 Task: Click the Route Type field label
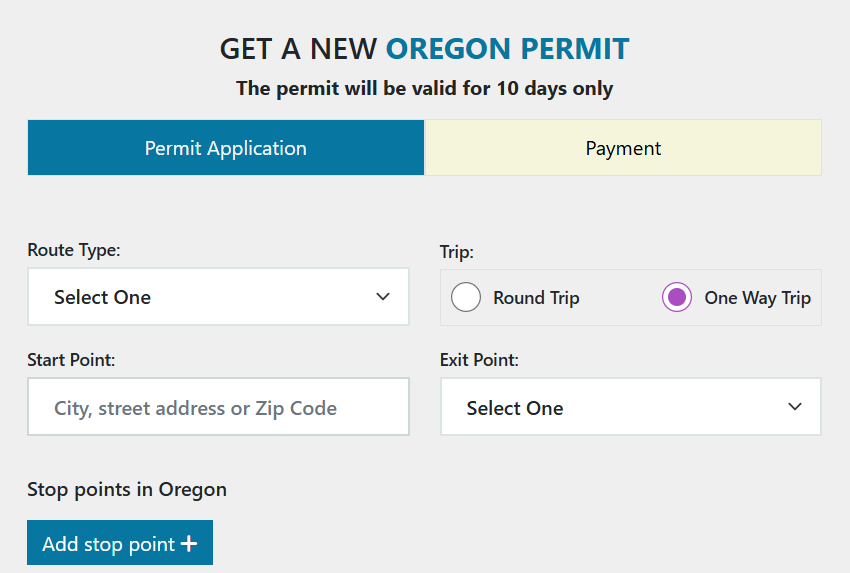point(74,250)
